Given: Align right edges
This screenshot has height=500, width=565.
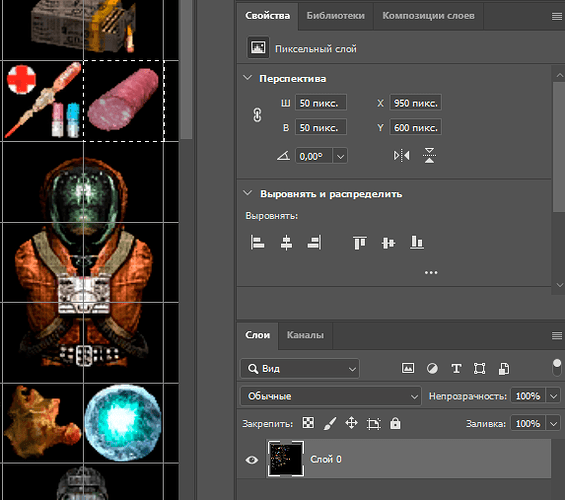Looking at the screenshot, I should pos(314,242).
